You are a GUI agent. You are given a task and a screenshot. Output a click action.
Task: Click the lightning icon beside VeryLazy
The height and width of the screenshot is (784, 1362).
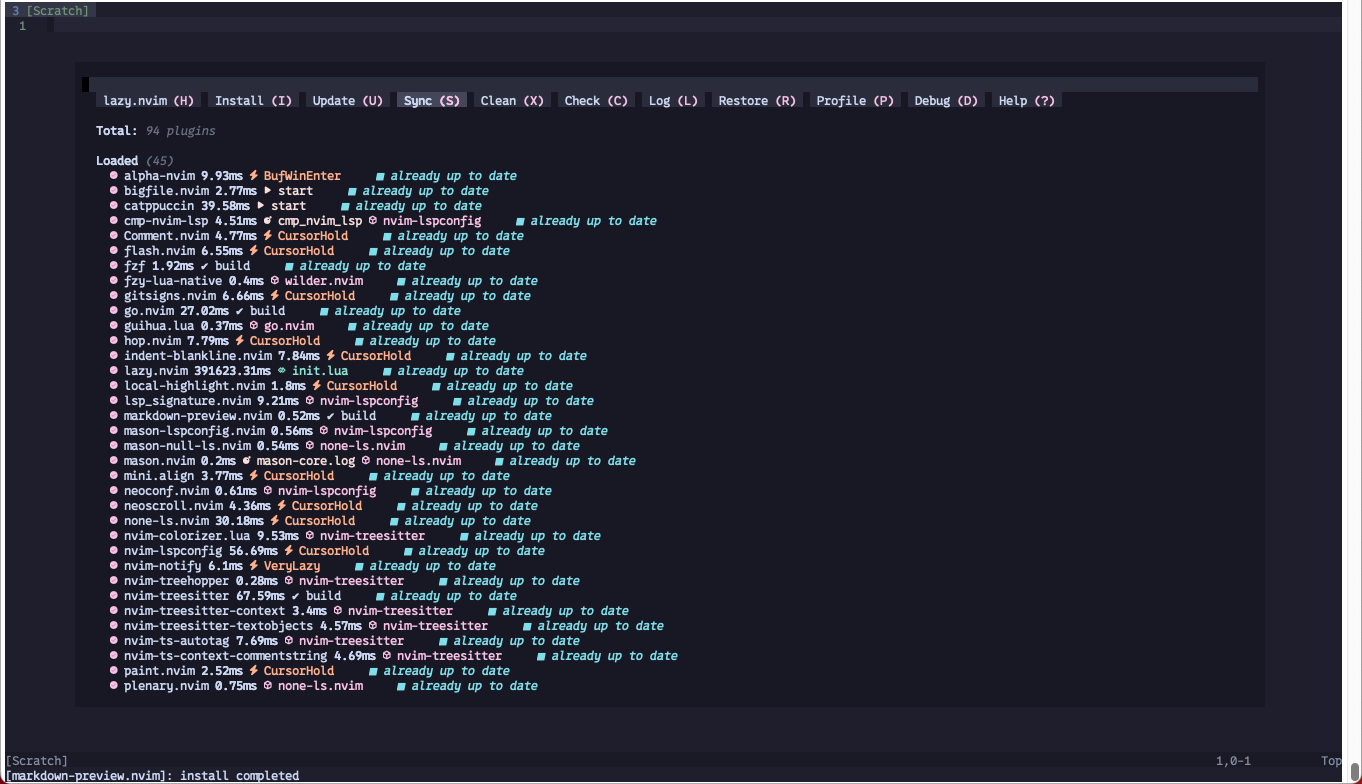coord(254,566)
